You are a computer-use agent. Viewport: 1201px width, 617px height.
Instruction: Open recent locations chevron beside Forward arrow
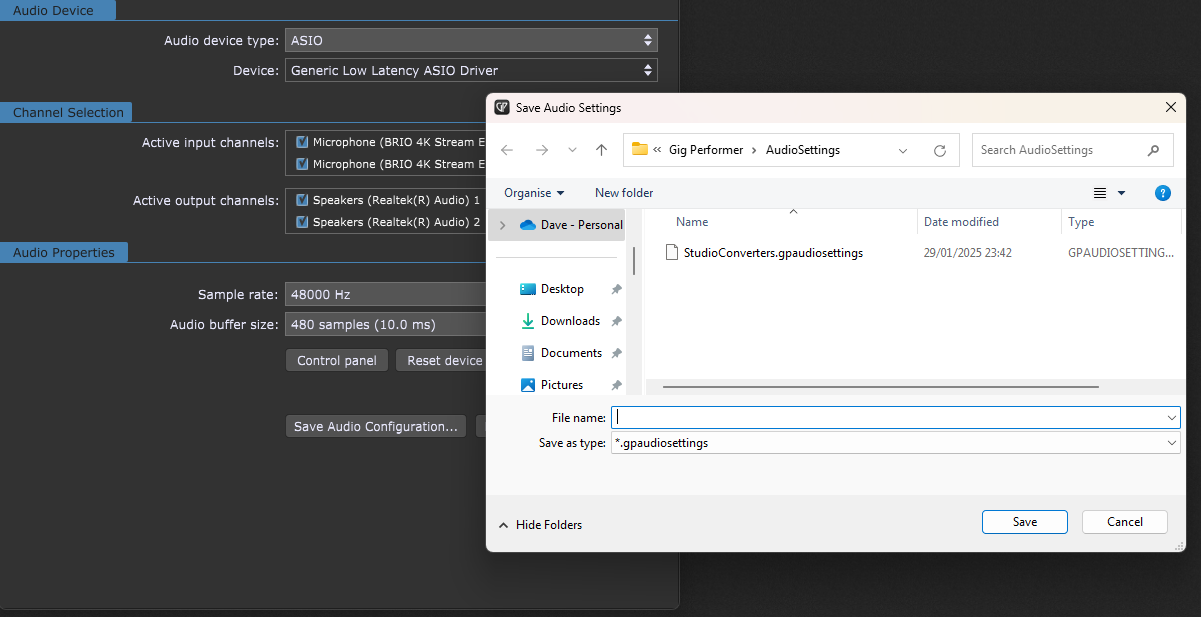[572, 150]
